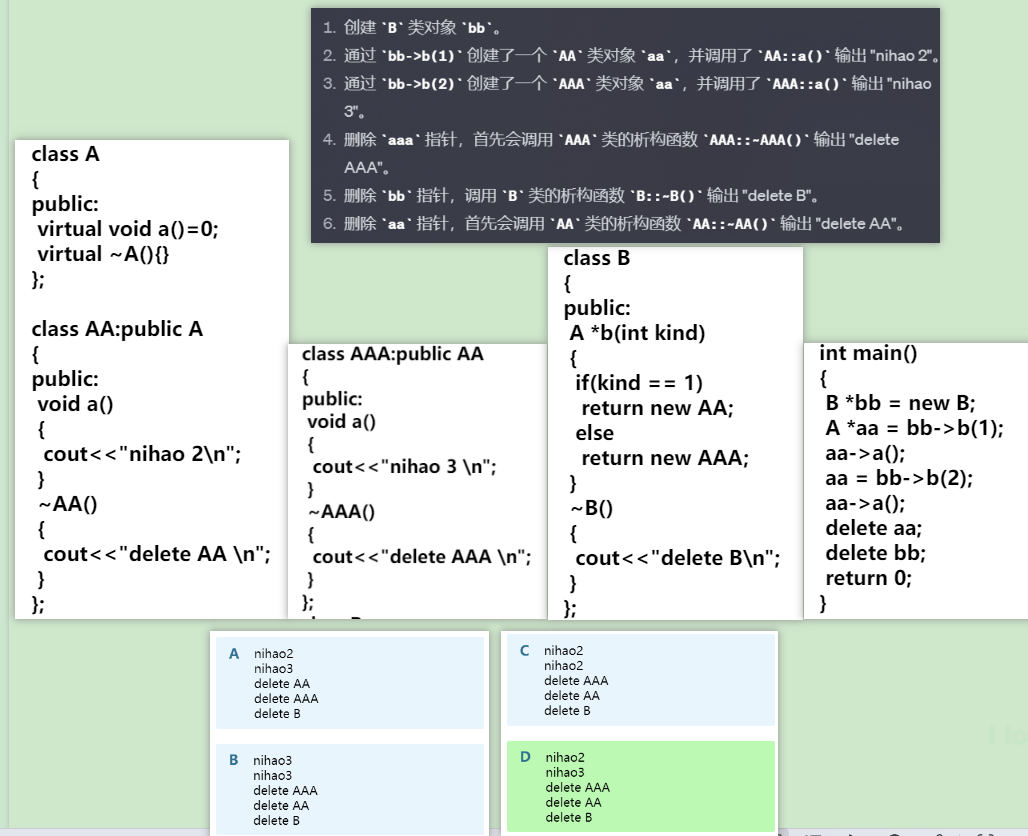
Task: Click the 'A *b(int kind)' line
Action: point(637,333)
